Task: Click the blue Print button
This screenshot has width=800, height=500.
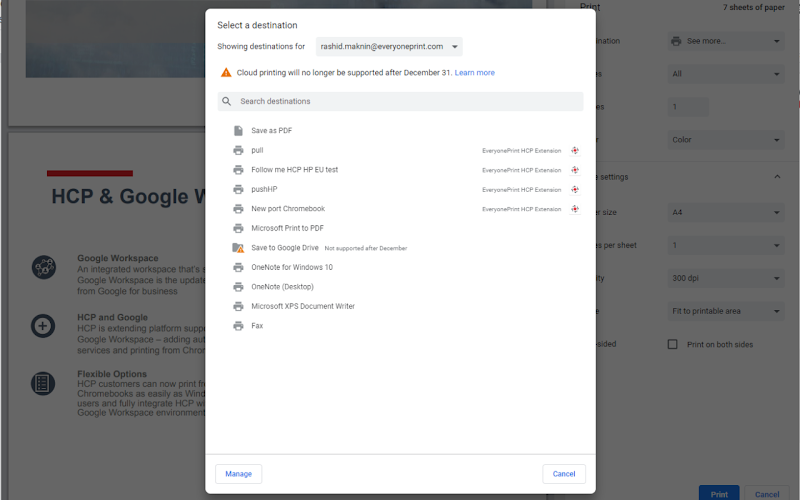Action: point(719,494)
